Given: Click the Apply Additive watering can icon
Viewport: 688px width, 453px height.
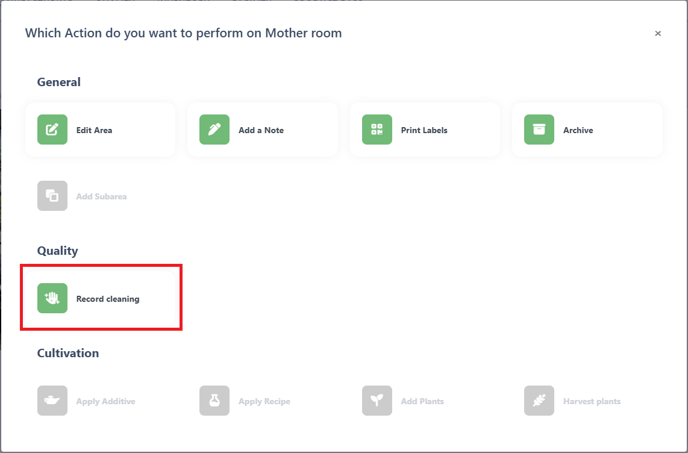Looking at the screenshot, I should click(52, 400).
